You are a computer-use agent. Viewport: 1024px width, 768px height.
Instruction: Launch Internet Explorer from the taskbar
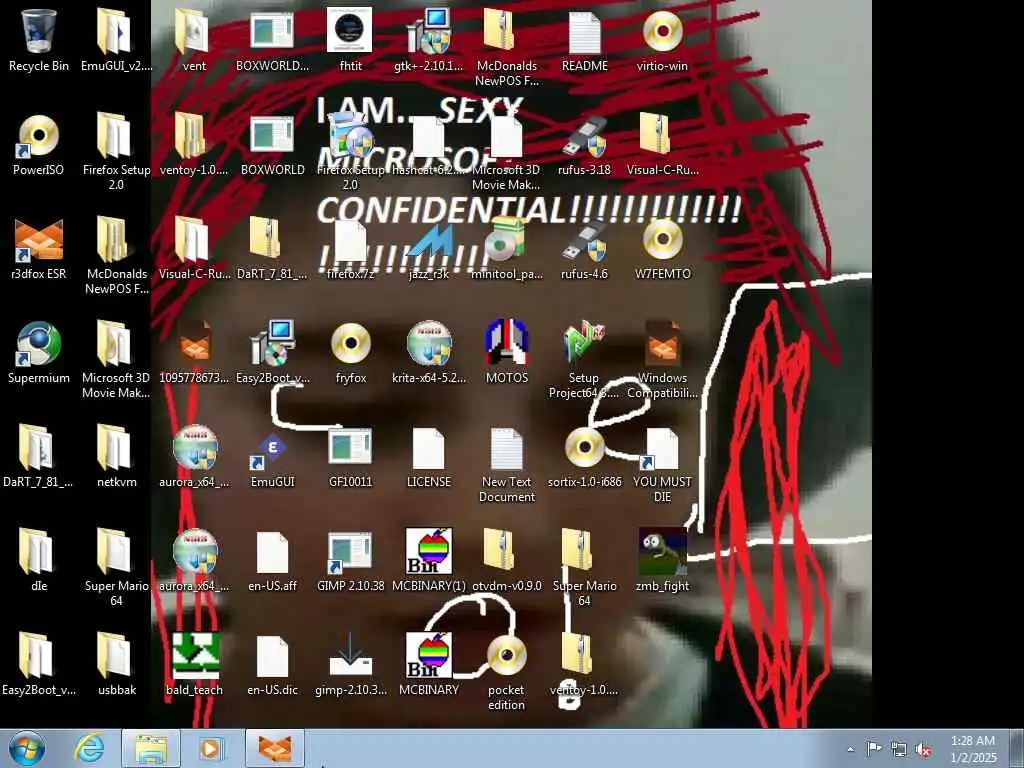tap(88, 748)
